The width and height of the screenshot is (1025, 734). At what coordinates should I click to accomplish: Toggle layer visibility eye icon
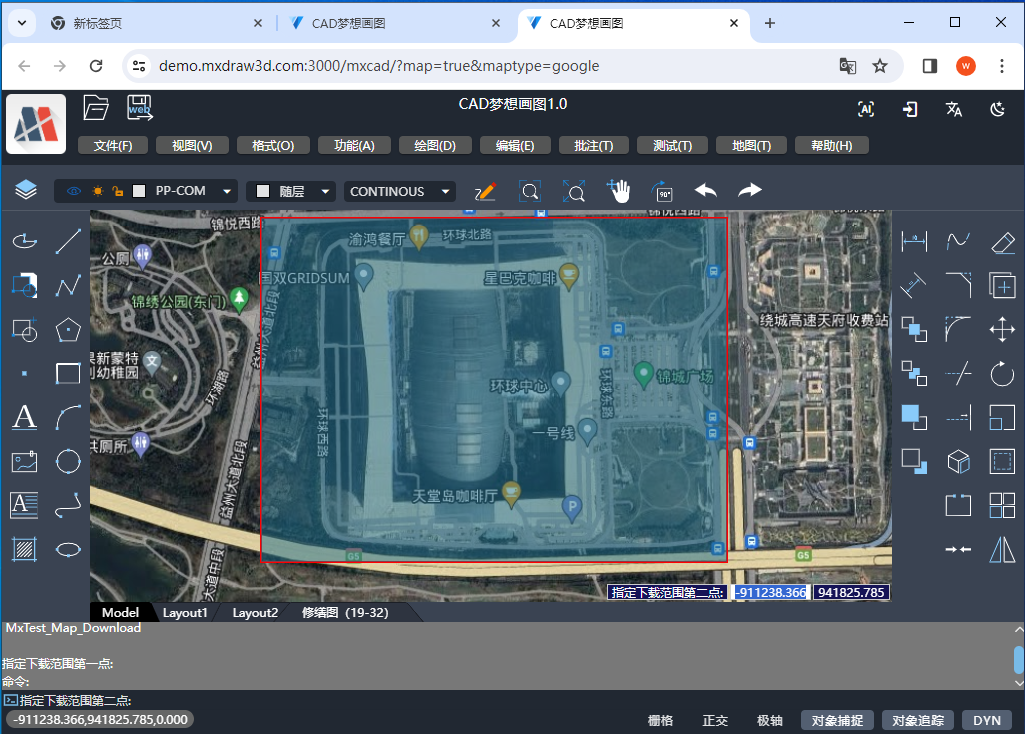point(74,191)
